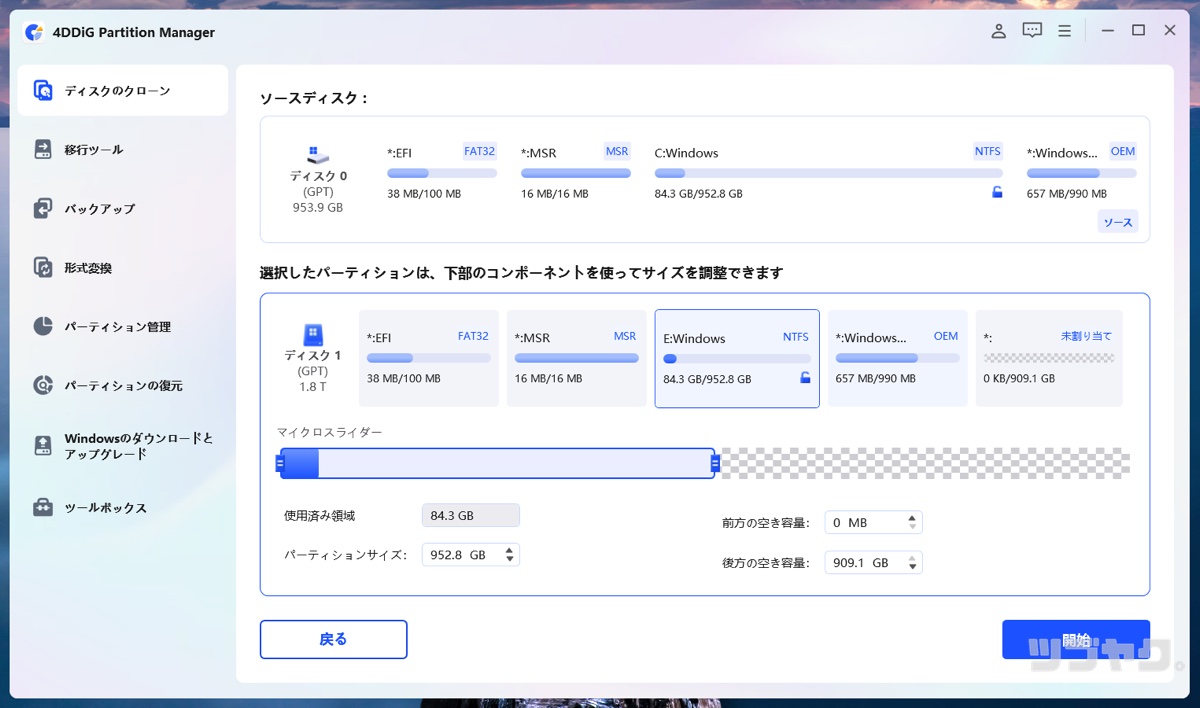Click the source *:EFI partition
Viewport: 1200px width, 708px height.
(x=441, y=173)
